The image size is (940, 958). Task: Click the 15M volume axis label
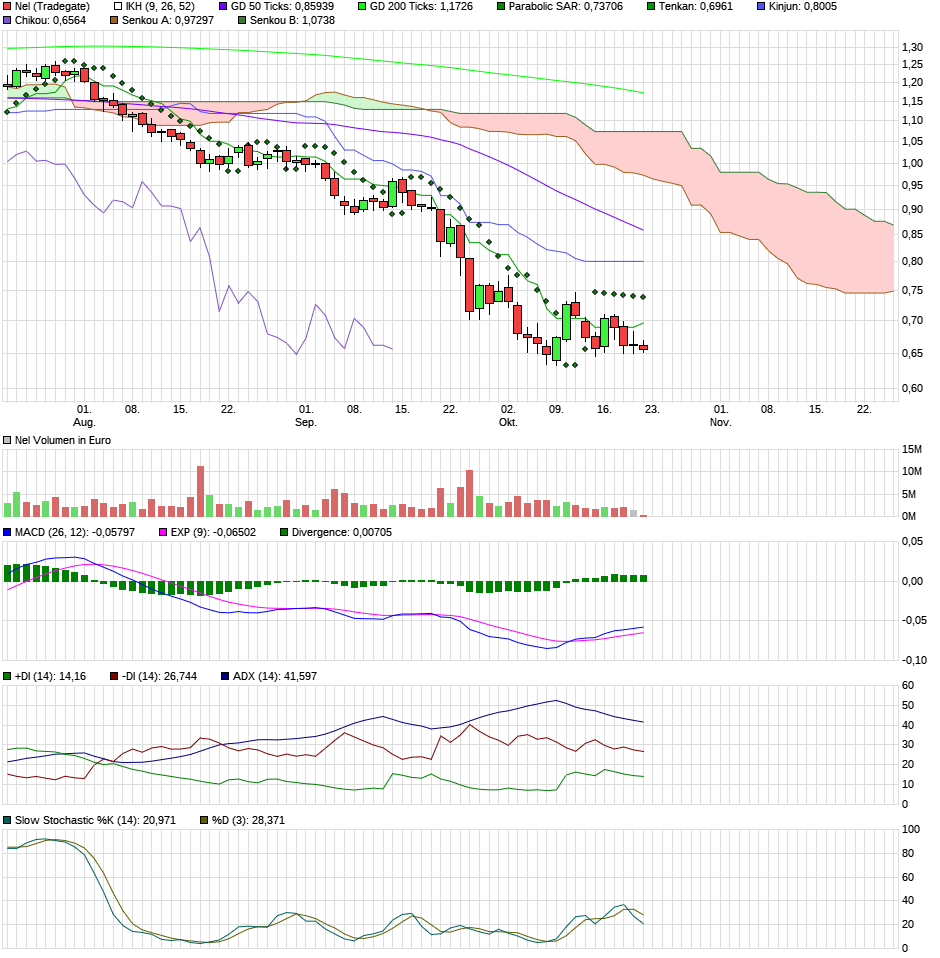click(x=912, y=450)
